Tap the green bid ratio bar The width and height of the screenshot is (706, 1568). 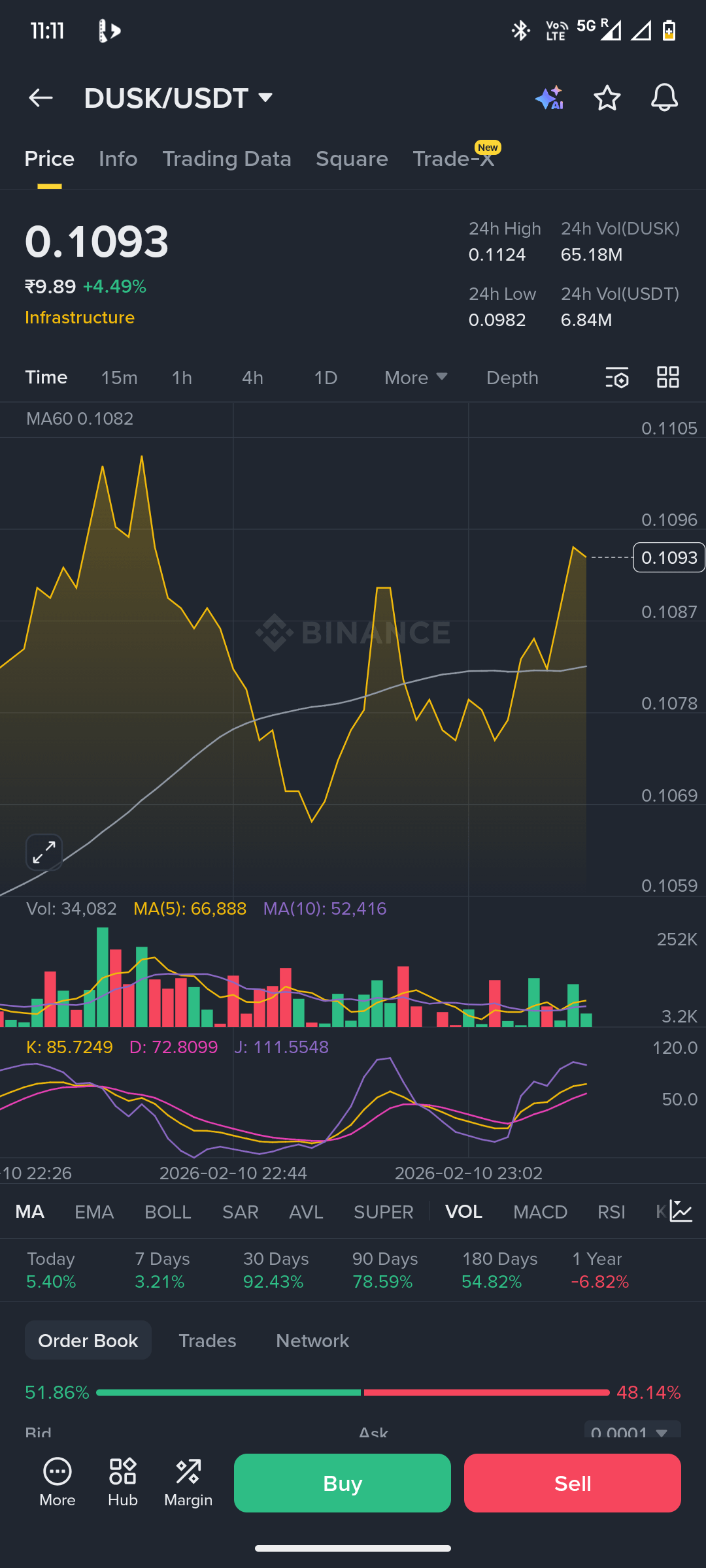(x=228, y=1392)
